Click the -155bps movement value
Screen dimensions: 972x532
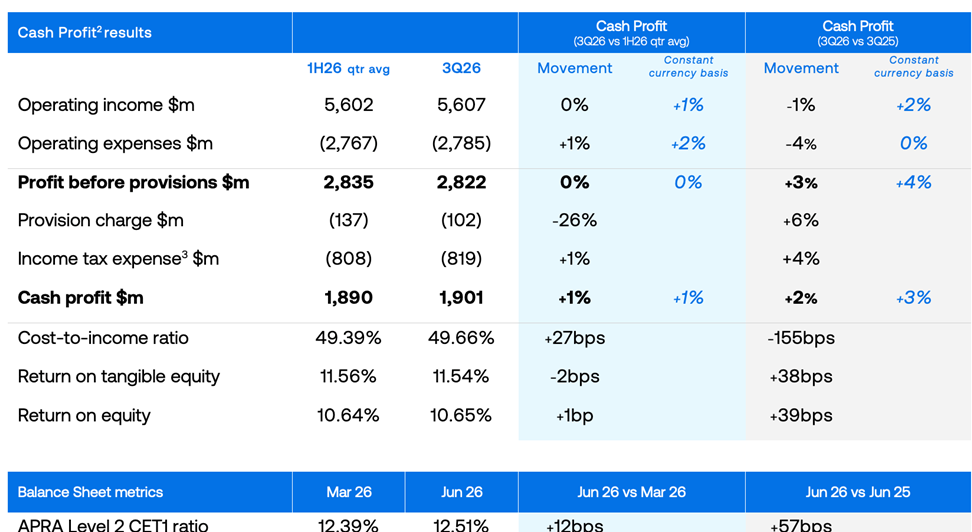[x=801, y=339]
